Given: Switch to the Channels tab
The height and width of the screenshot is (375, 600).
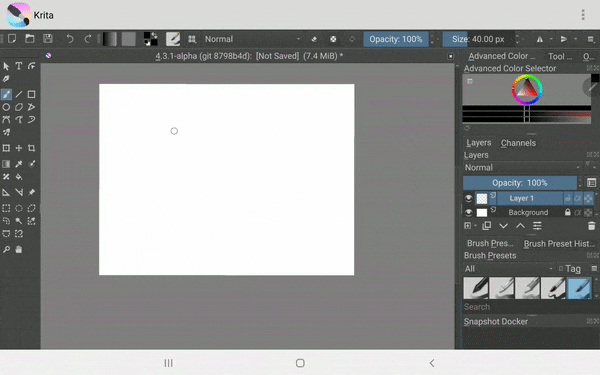Looking at the screenshot, I should click(x=518, y=143).
